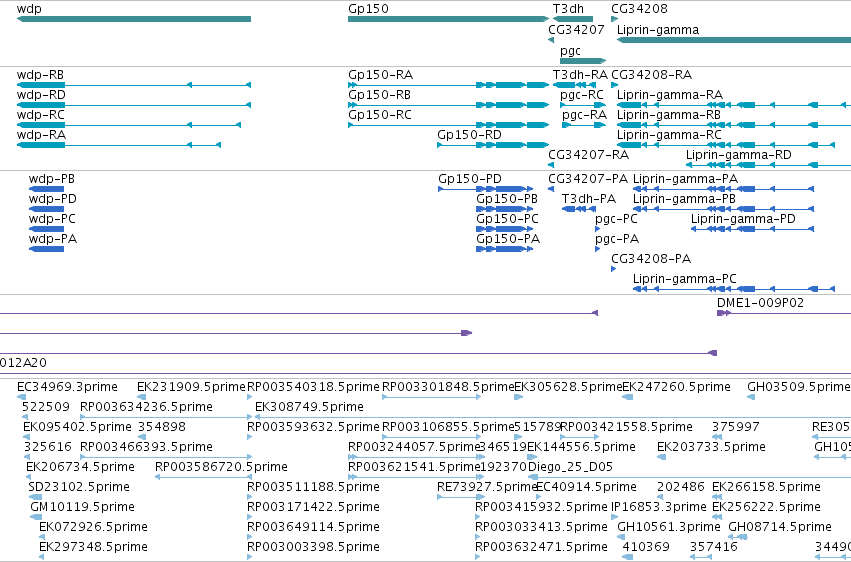Click the wdp-RD transcript label
Image resolution: width=851 pixels, height=562 pixels.
(41, 95)
